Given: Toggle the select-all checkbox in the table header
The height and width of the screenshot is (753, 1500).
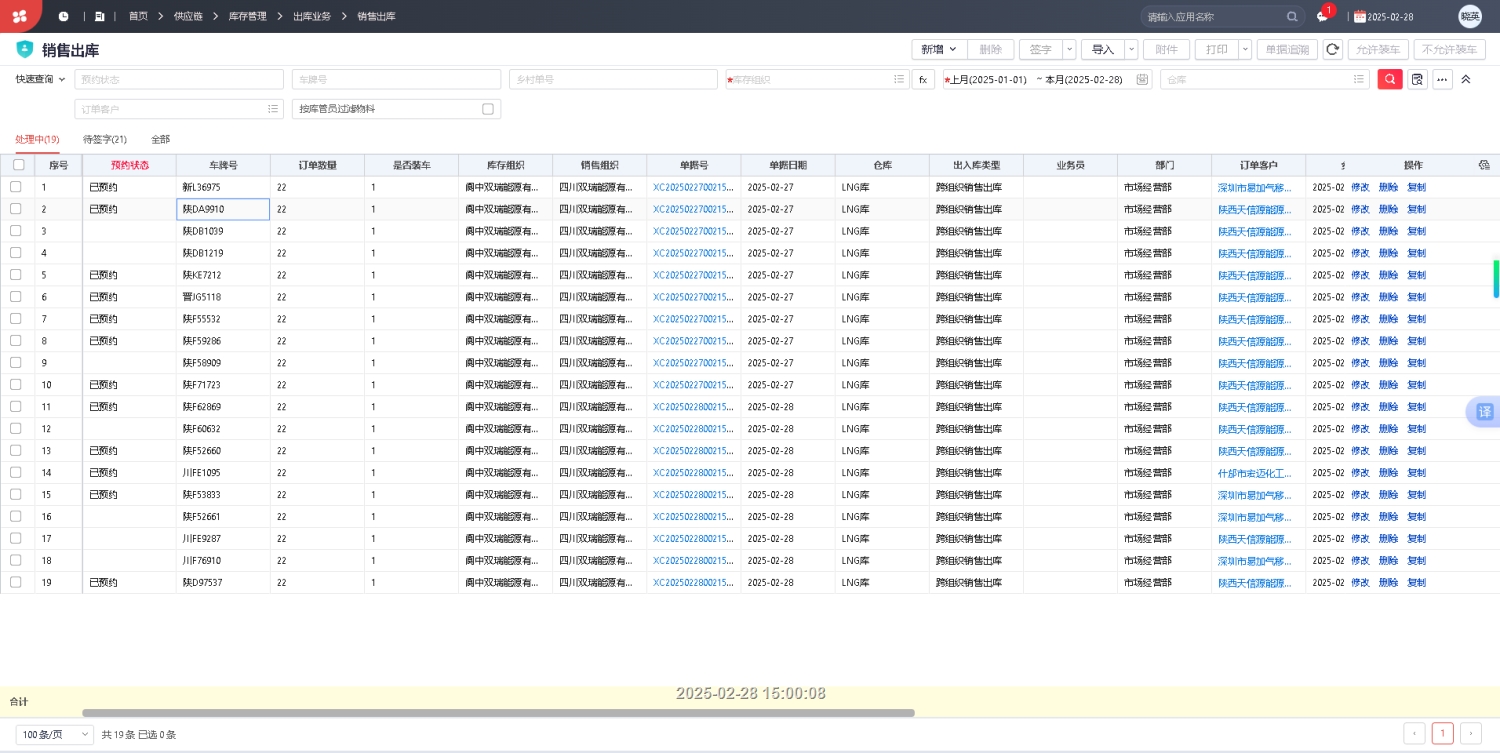Looking at the screenshot, I should tap(19, 165).
